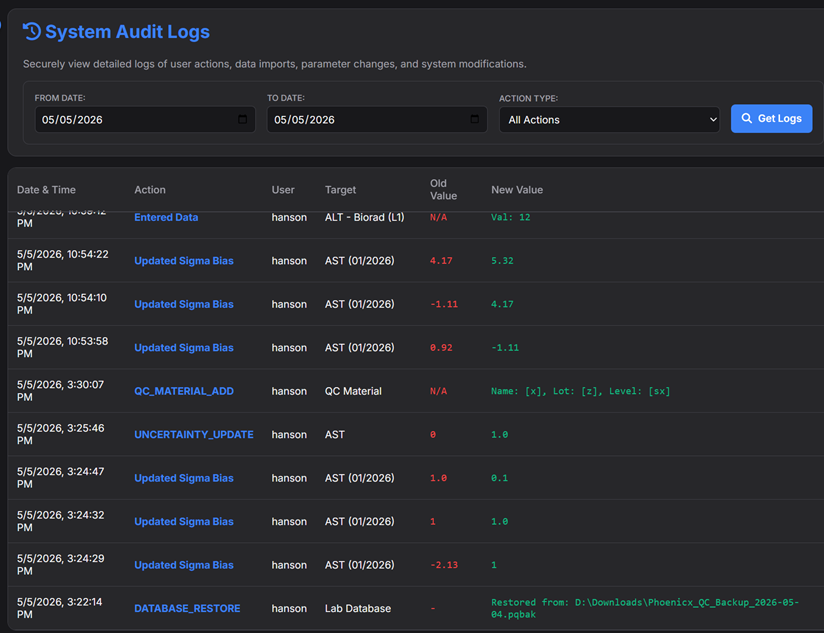The height and width of the screenshot is (633, 824).
Task: Focus the From Date input field
Action: [145, 120]
